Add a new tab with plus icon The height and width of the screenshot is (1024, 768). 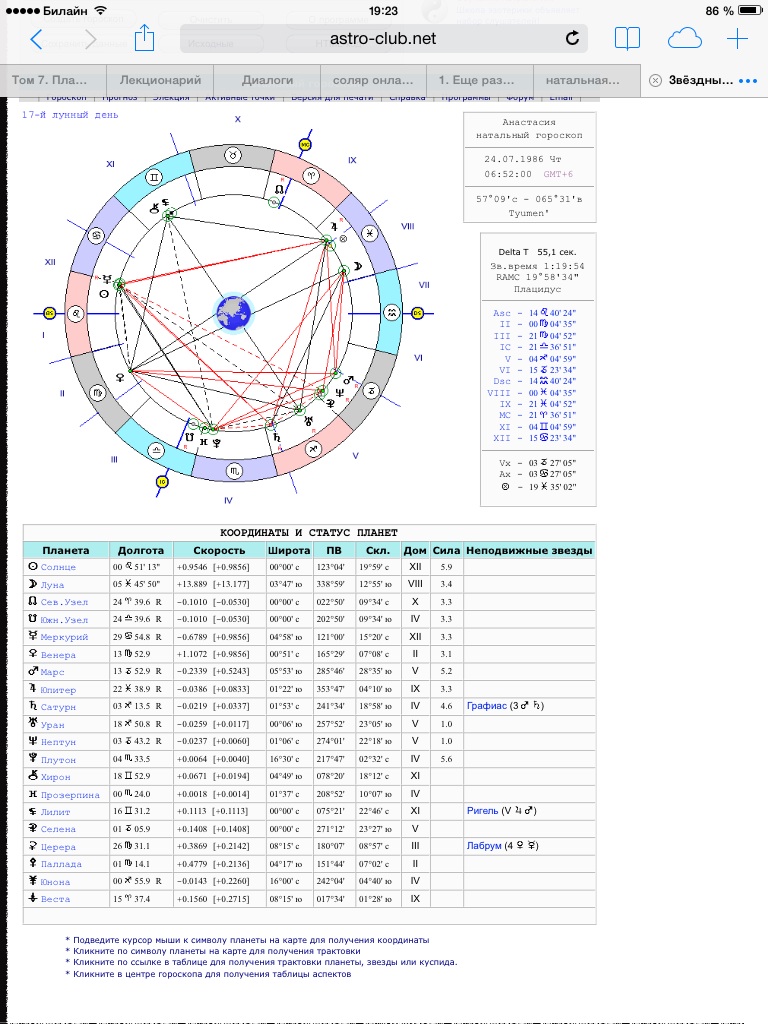[x=737, y=39]
